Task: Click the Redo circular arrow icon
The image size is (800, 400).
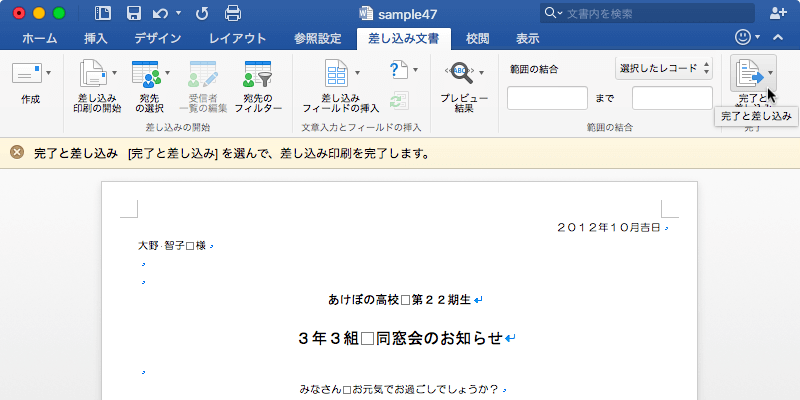Action: click(202, 13)
